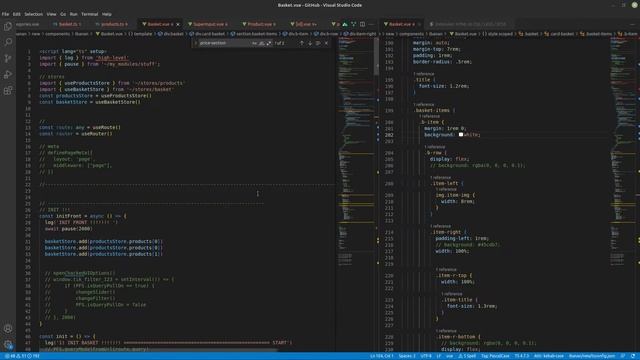Switch to the Supermaut.vue tab
640x360 pixels.
click(x=209, y=24)
